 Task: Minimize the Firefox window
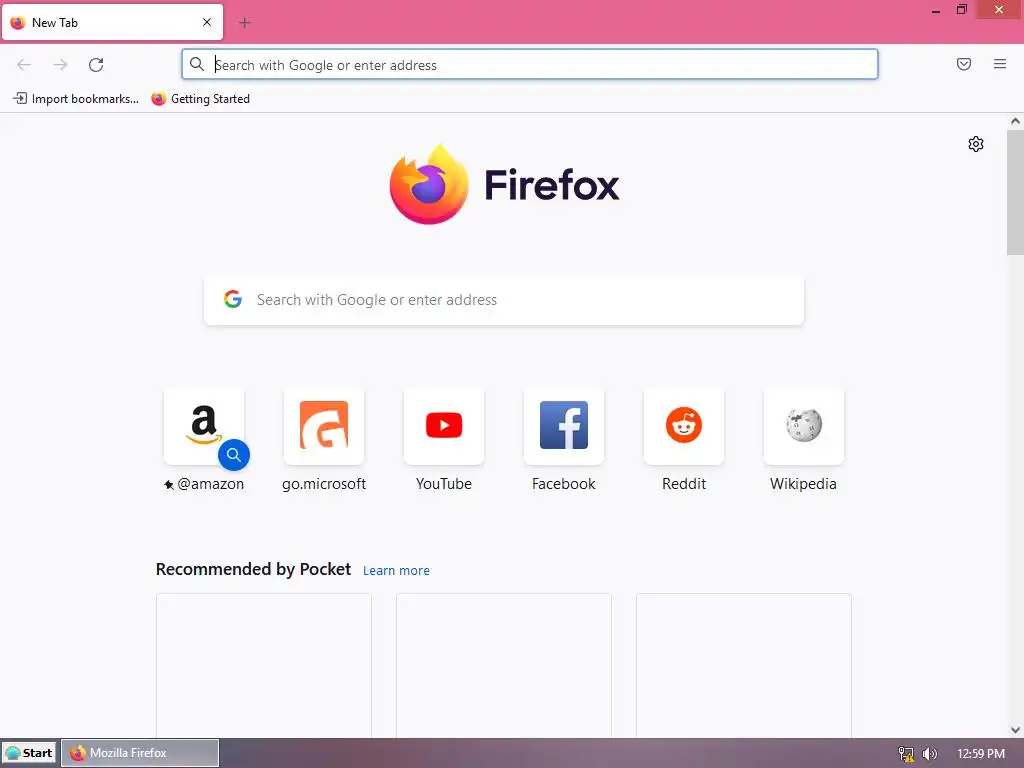pos(936,10)
